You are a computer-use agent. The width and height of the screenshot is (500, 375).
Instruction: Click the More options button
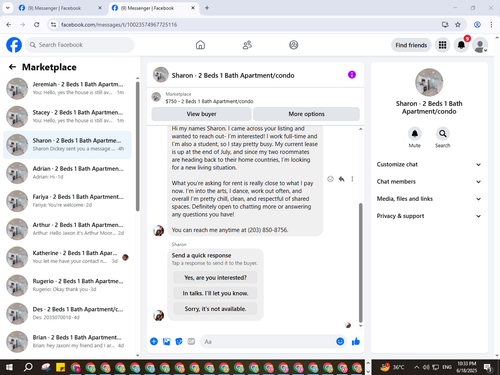(306, 114)
